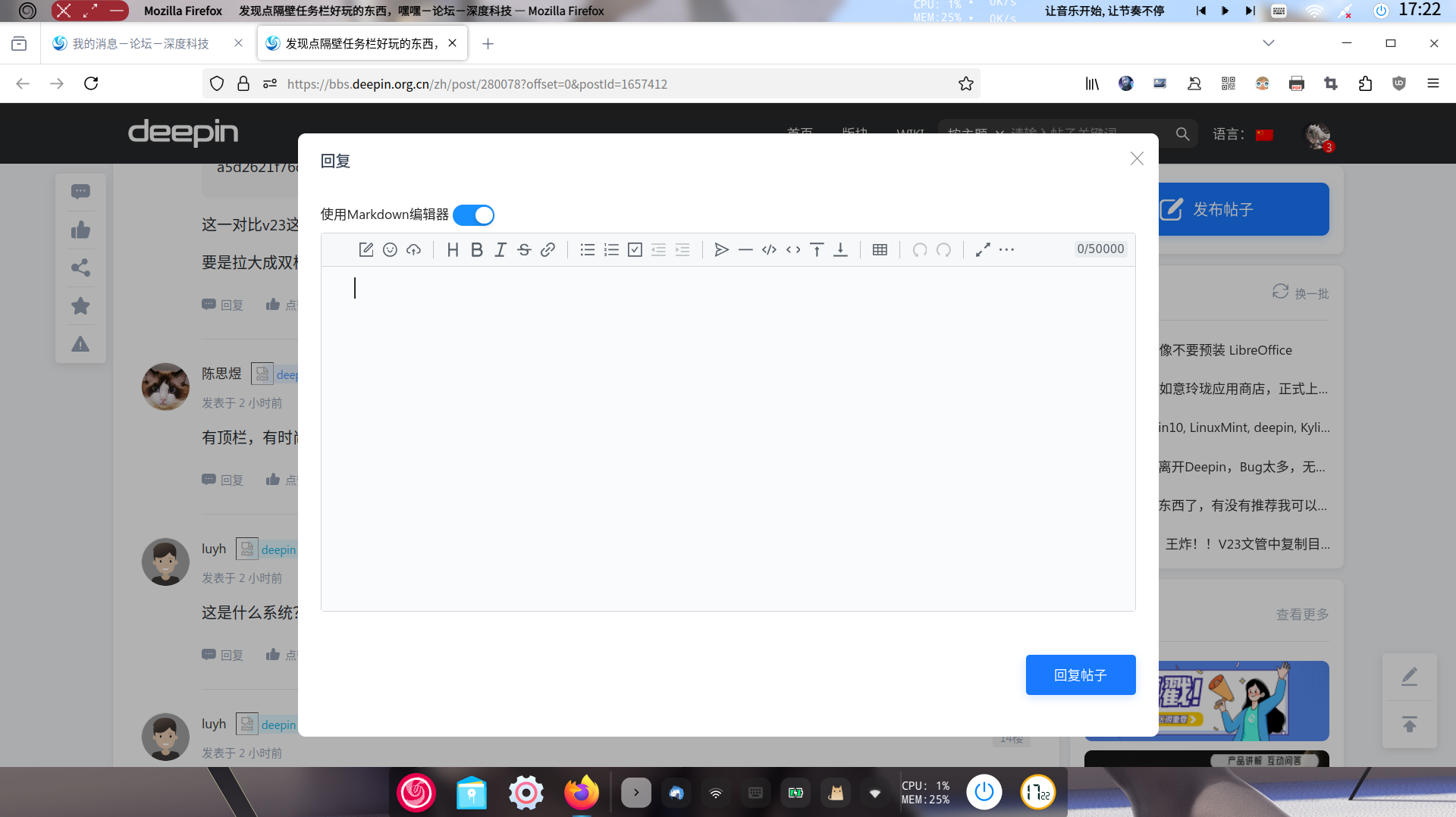Submit with the 回复帖子 button
Screen dimensions: 1456x817
[x=1081, y=675]
